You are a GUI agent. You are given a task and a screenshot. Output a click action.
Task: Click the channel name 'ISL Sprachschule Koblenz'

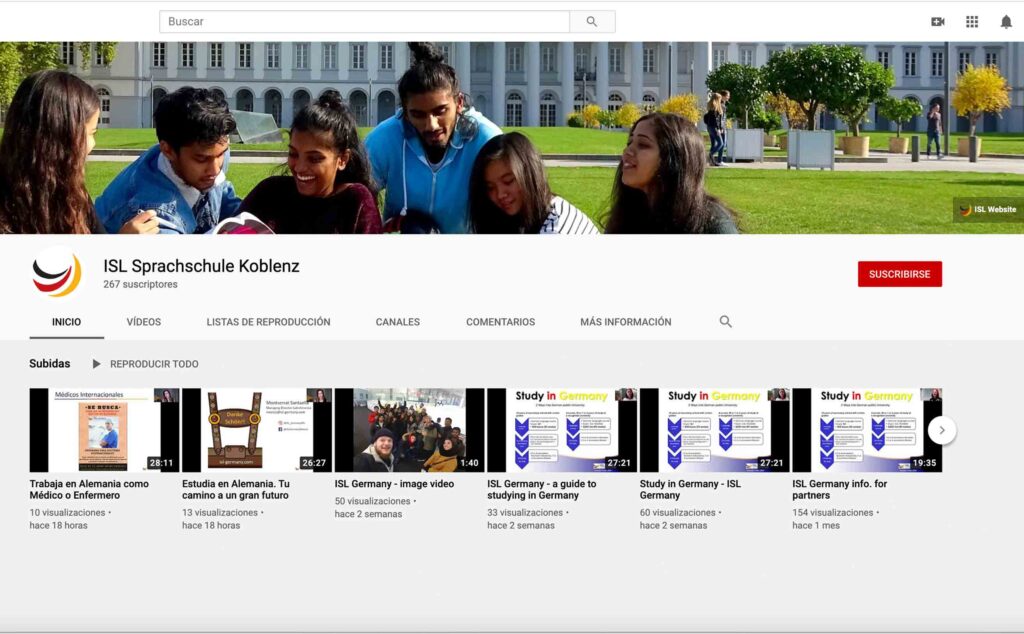coord(201,266)
